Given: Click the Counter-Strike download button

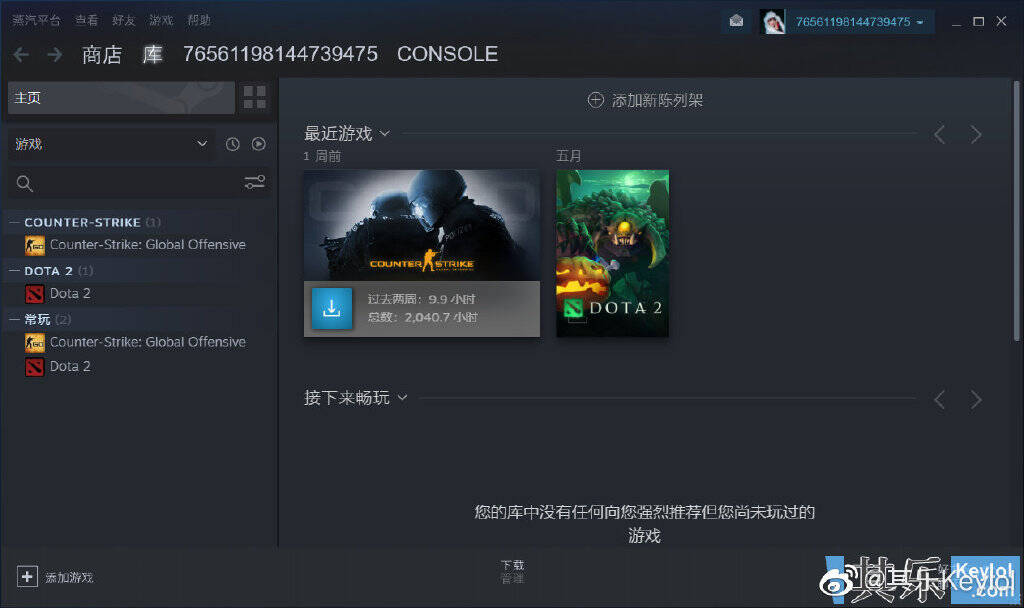Looking at the screenshot, I should point(332,308).
